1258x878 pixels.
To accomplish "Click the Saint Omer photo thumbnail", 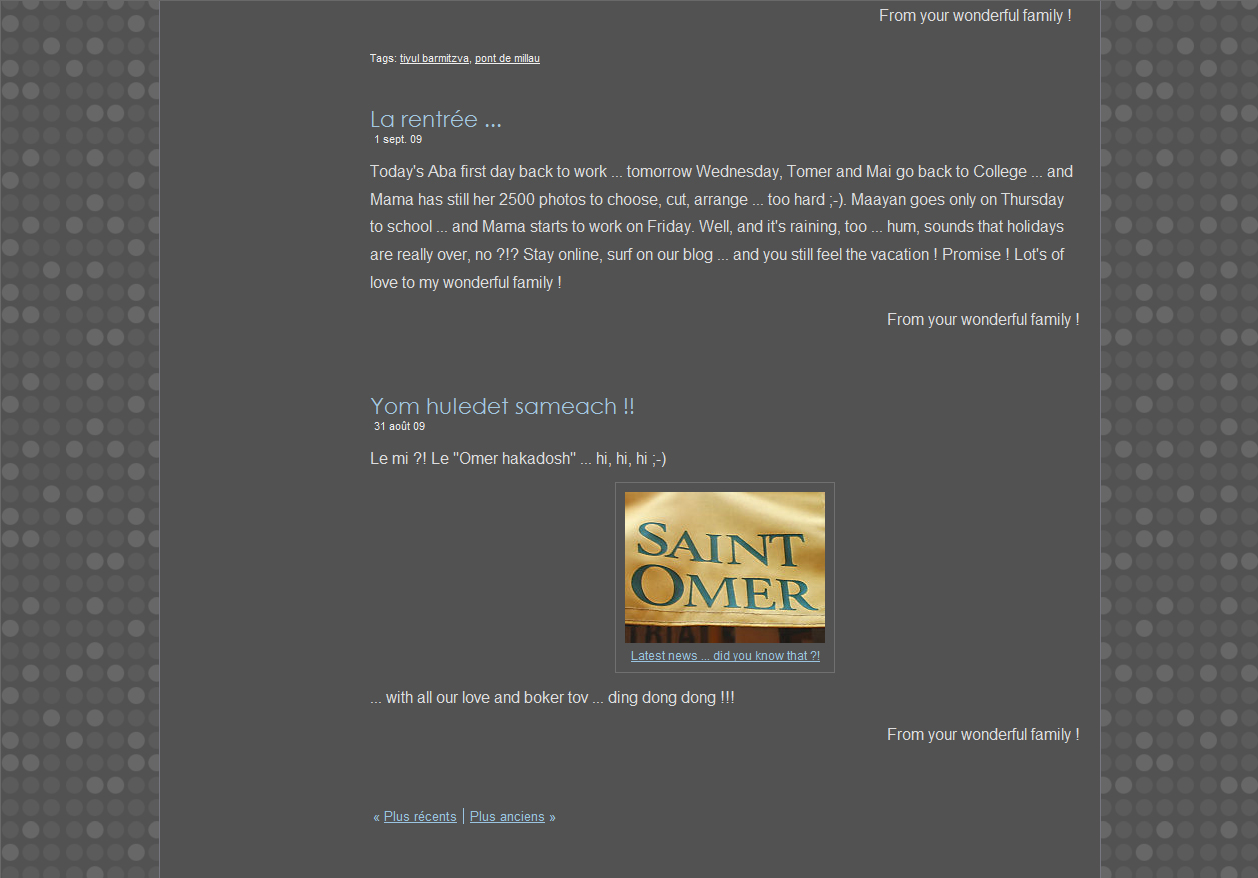I will tap(724, 567).
